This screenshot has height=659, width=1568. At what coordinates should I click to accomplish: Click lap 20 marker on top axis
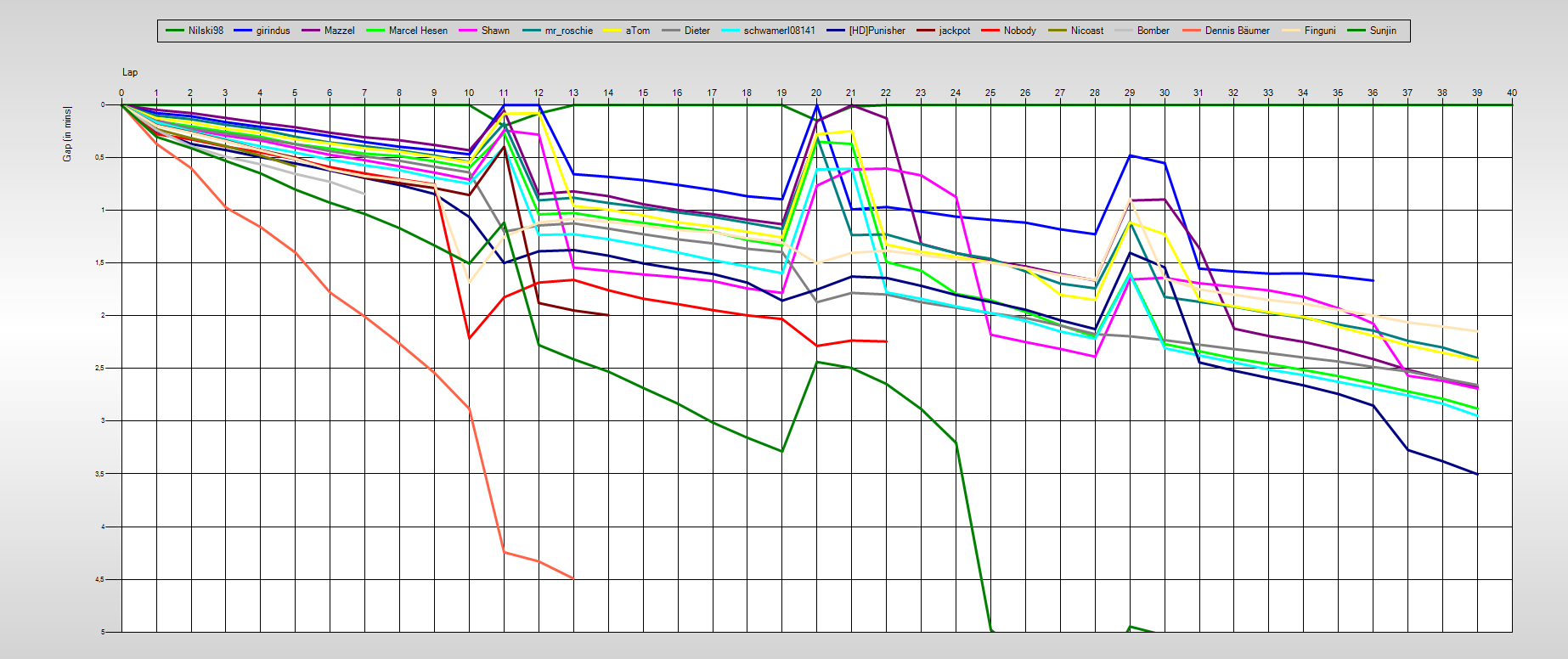(816, 93)
